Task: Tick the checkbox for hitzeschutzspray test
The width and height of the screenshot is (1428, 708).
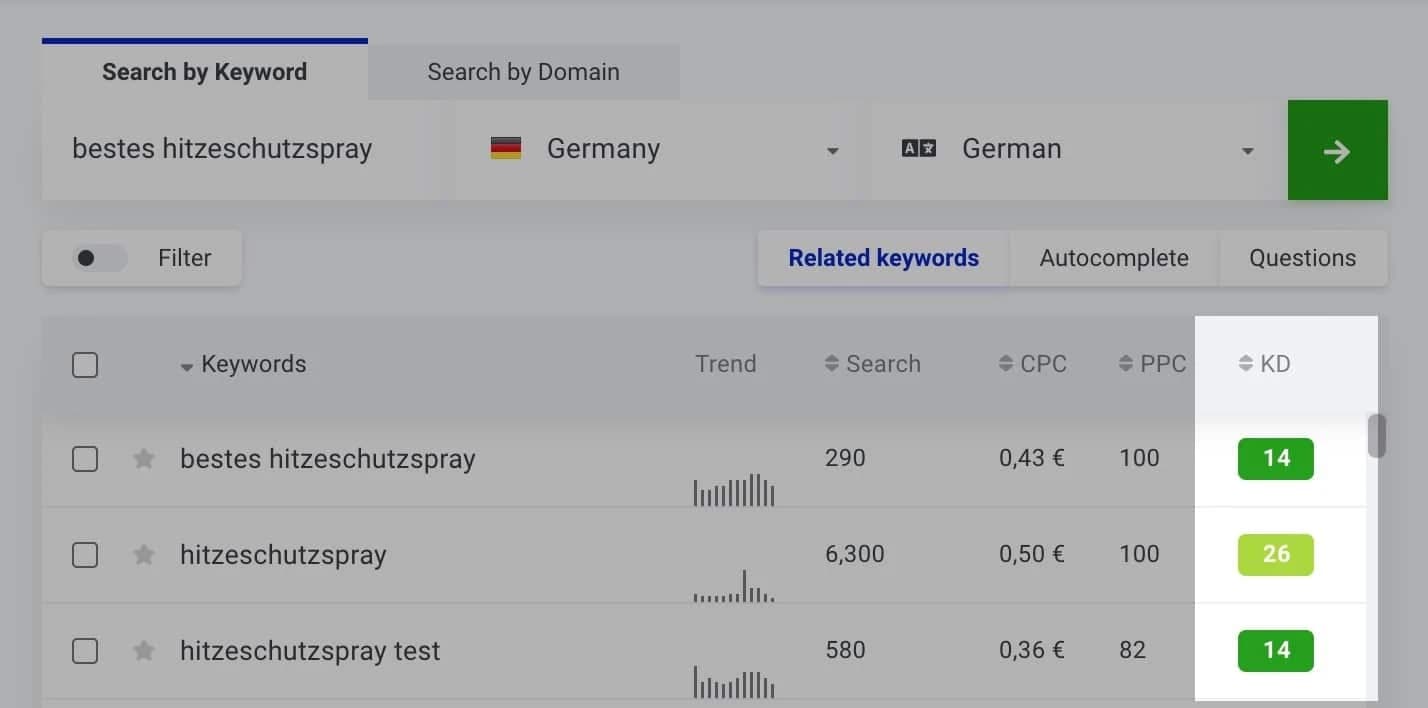Action: click(x=85, y=650)
